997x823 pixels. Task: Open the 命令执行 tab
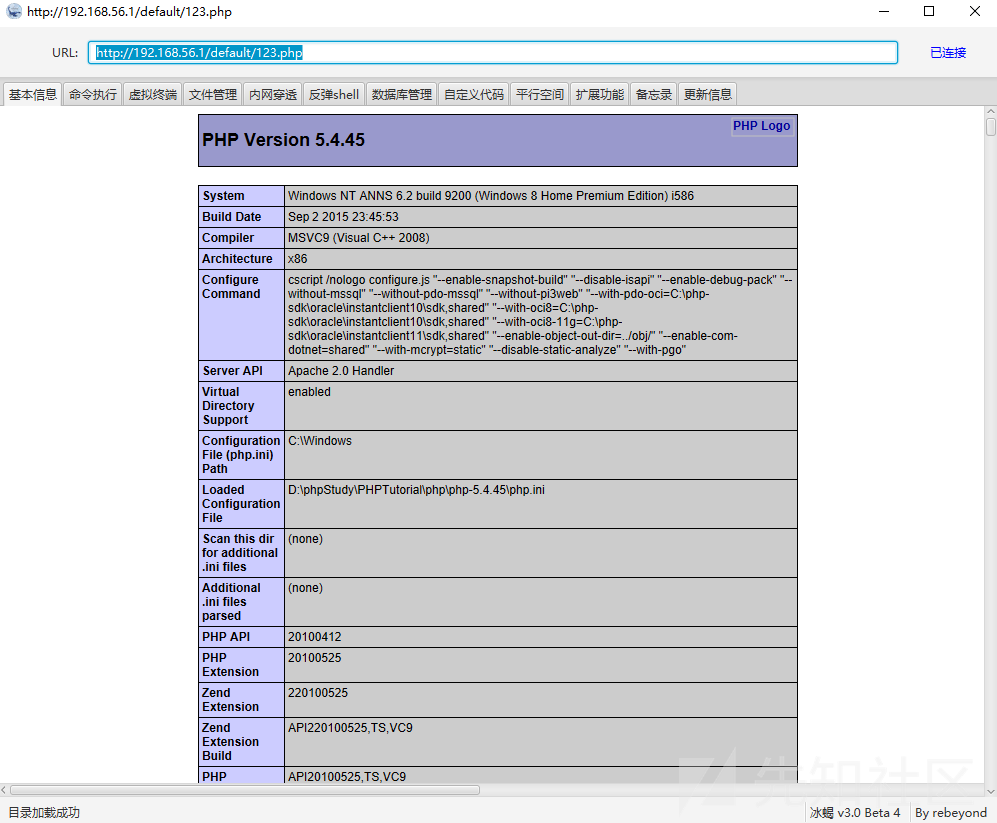(93, 95)
